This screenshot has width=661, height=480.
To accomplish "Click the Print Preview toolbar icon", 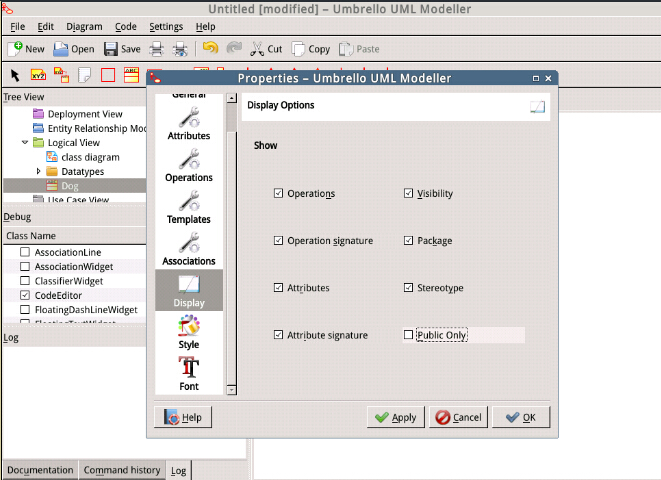I will 180,49.
